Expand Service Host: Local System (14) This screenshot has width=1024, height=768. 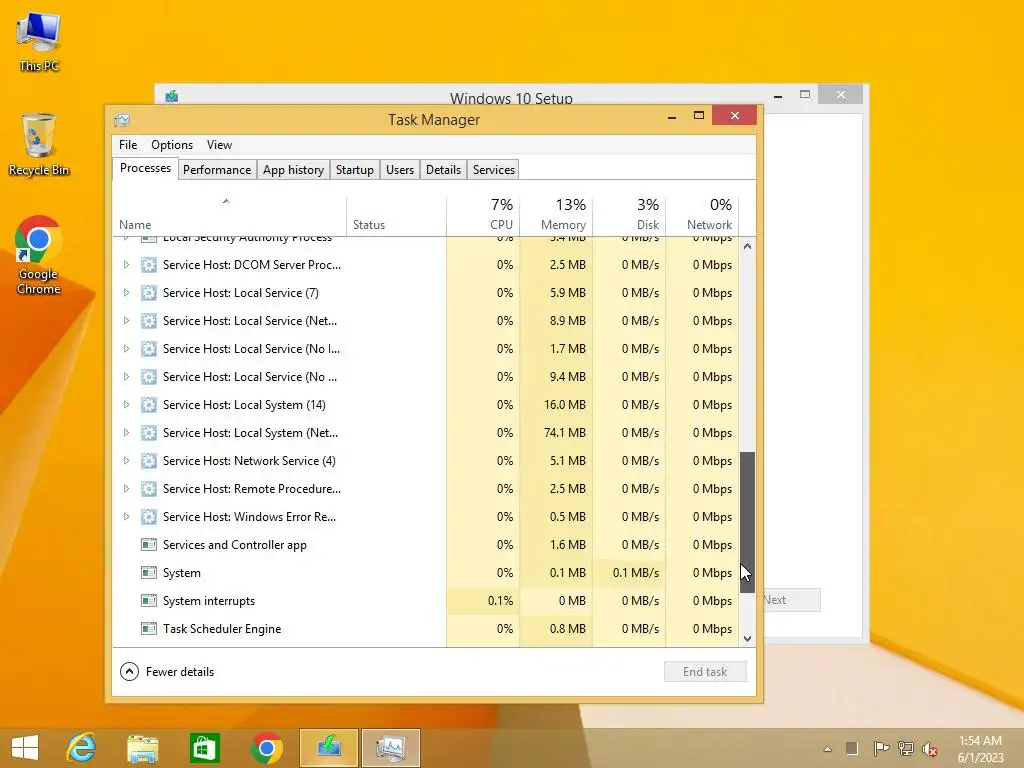coord(126,405)
